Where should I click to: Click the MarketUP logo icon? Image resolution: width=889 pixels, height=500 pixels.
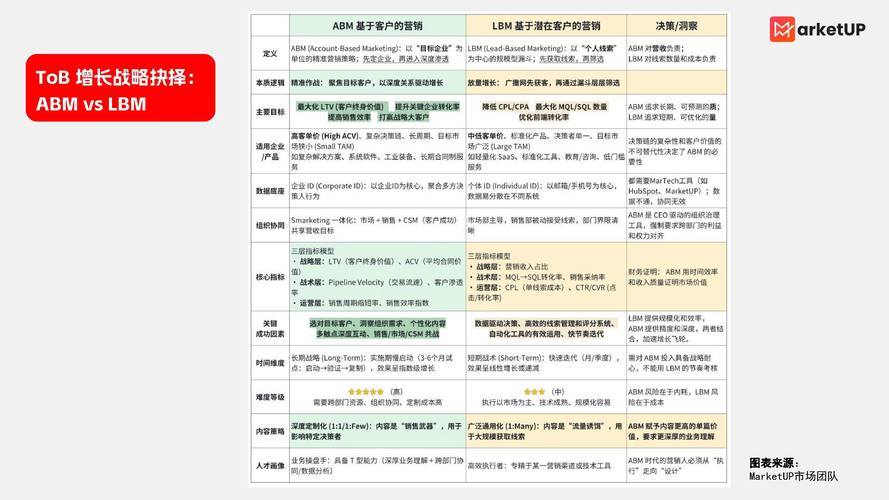[x=782, y=29]
